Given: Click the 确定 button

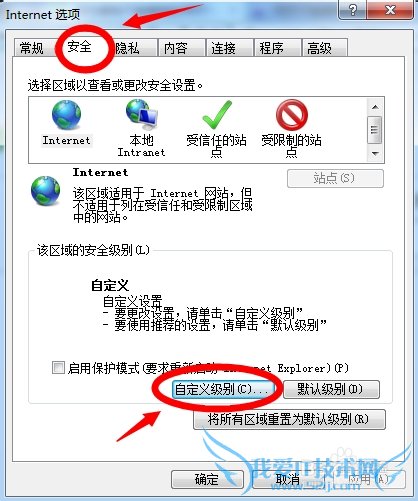Looking at the screenshot, I should click(x=207, y=480).
